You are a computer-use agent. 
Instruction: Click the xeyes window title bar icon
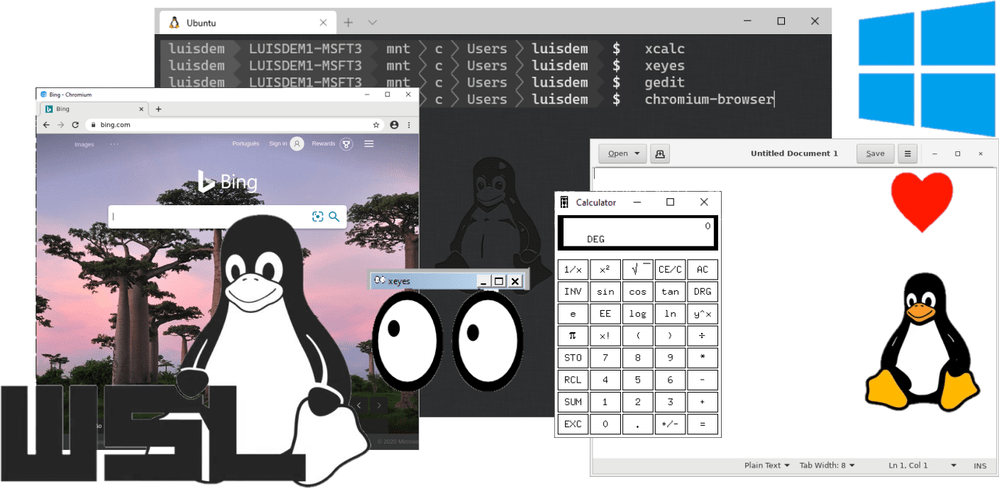coord(379,280)
